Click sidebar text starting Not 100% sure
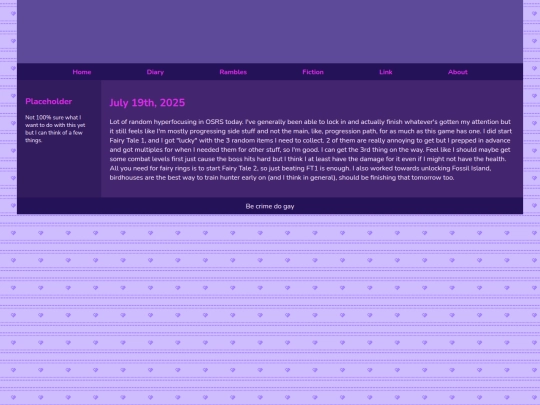 55,129
